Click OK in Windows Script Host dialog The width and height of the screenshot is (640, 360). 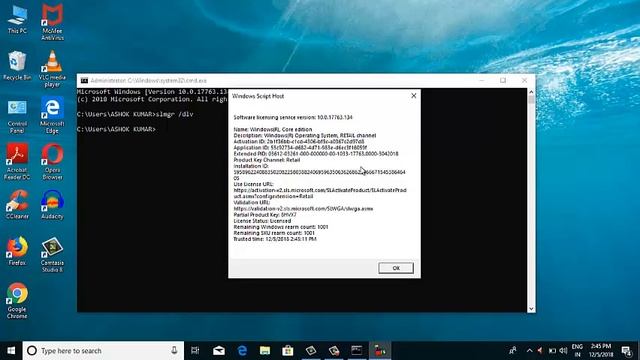point(396,268)
